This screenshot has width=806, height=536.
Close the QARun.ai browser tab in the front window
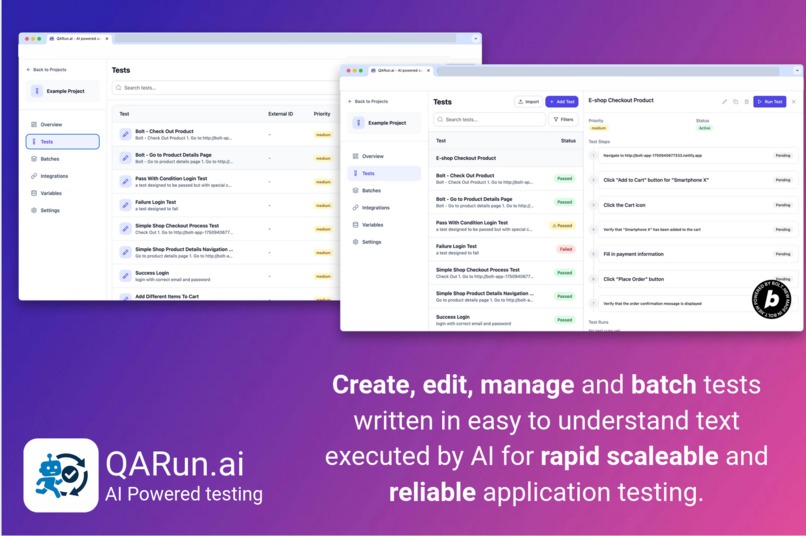coord(428,70)
